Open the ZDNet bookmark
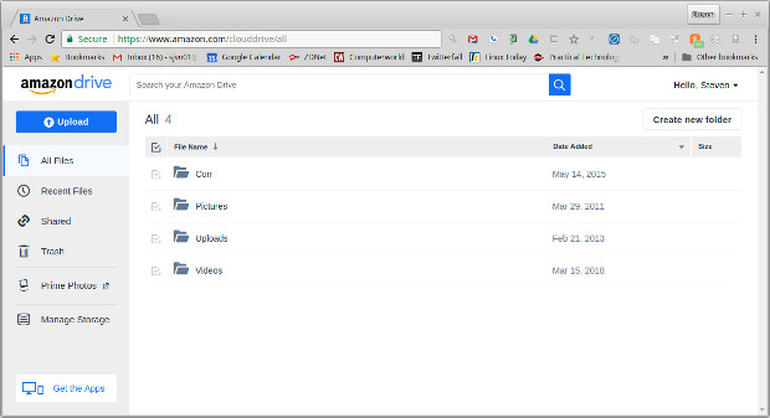This screenshot has height=418, width=770. pyautogui.click(x=307, y=57)
